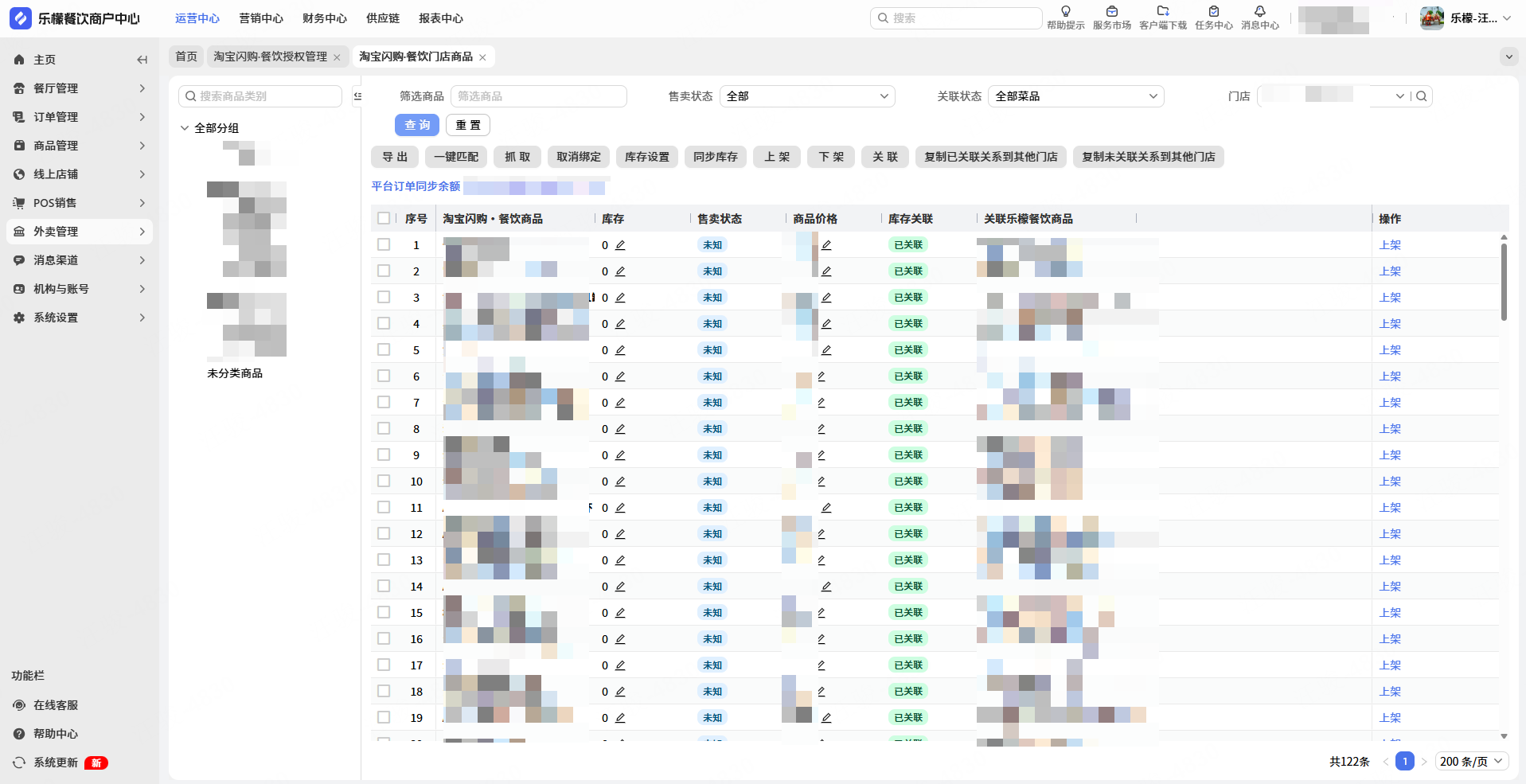Image resolution: width=1526 pixels, height=784 pixels.
Task: Click the 查询 query button
Action: pos(417,125)
